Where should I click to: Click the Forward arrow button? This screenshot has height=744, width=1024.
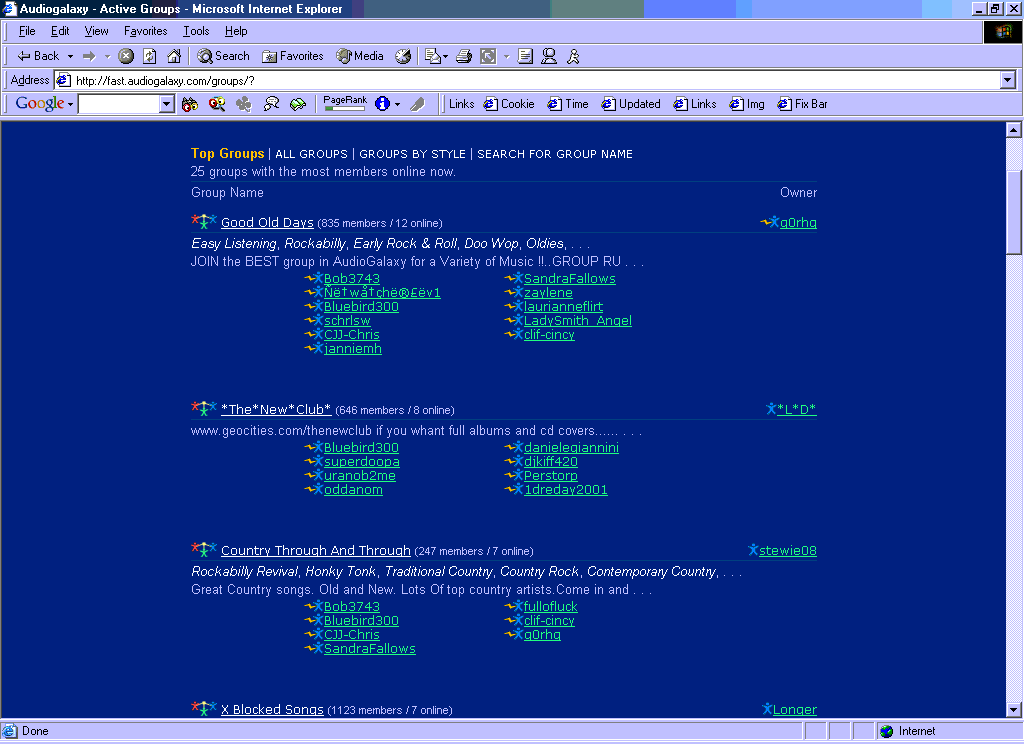89,56
